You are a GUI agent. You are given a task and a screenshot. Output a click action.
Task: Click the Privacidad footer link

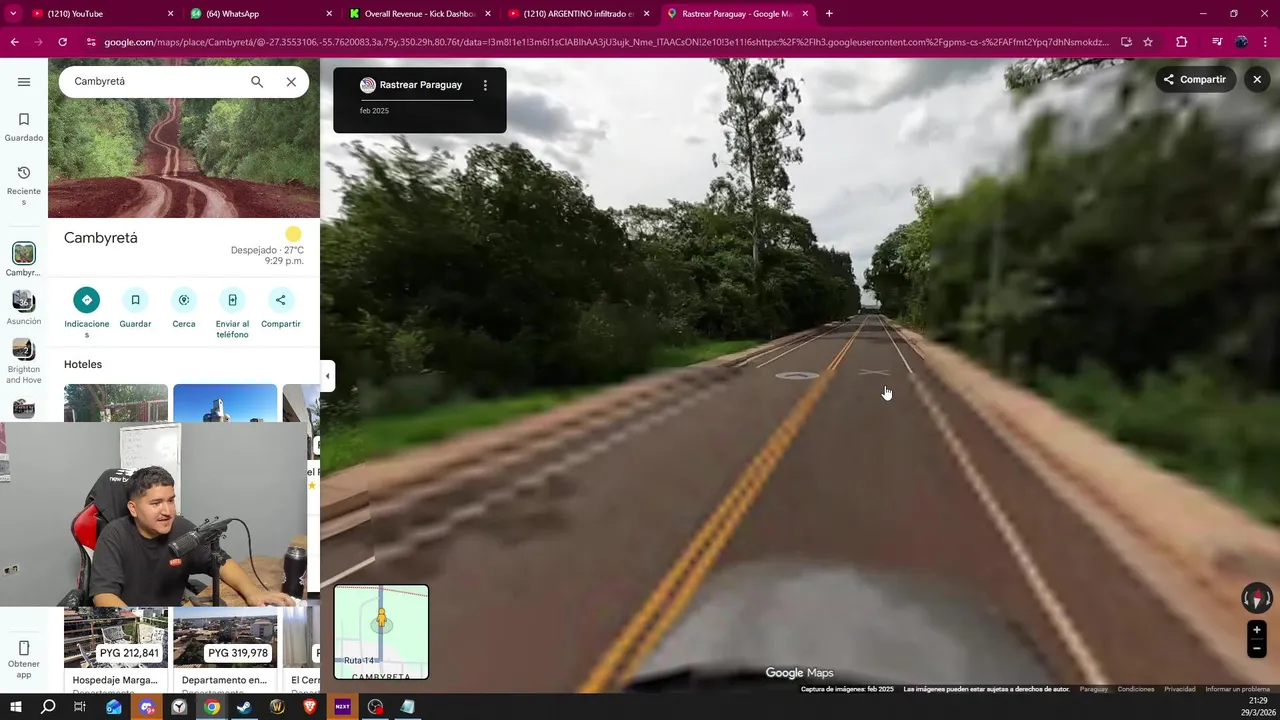tap(1180, 689)
